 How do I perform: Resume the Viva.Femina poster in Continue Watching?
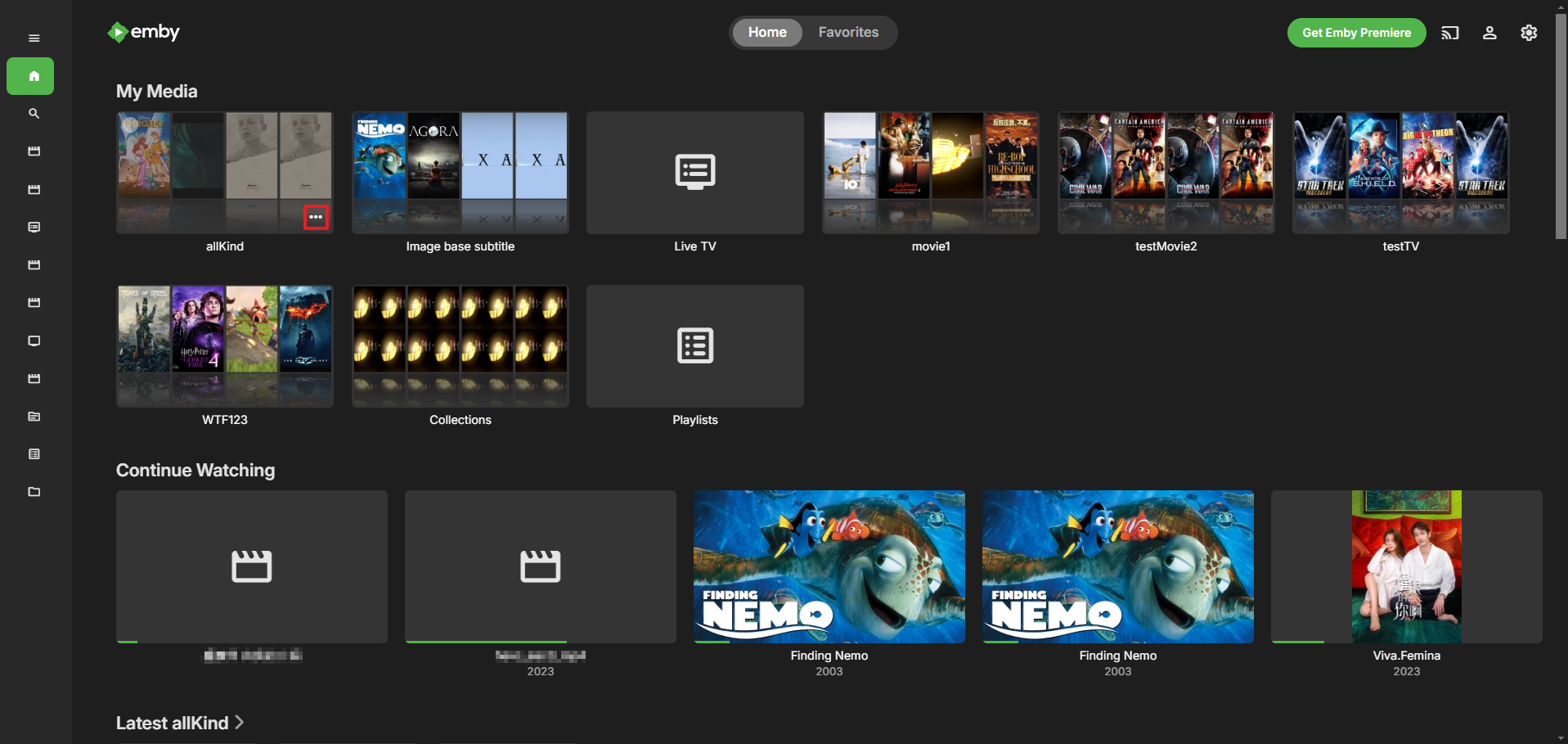1407,566
